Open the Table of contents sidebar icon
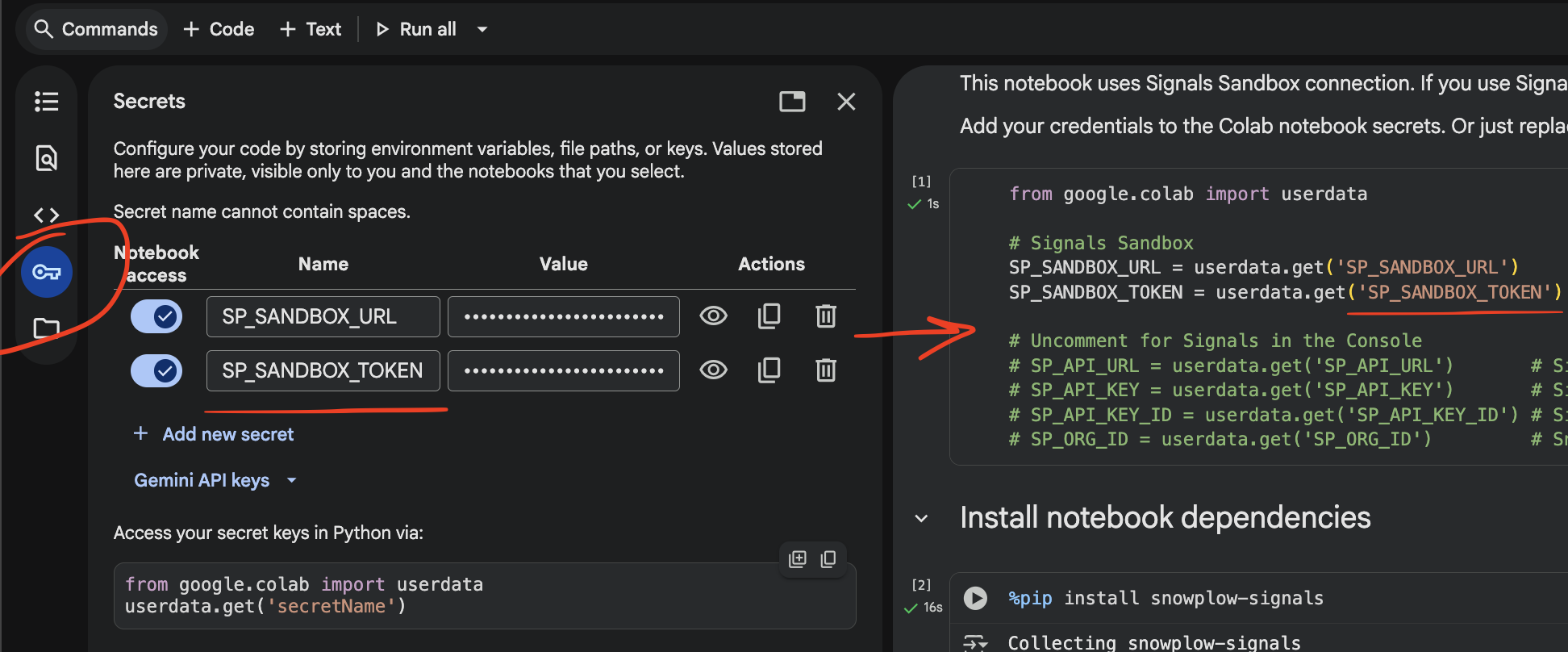1568x652 pixels. (47, 102)
